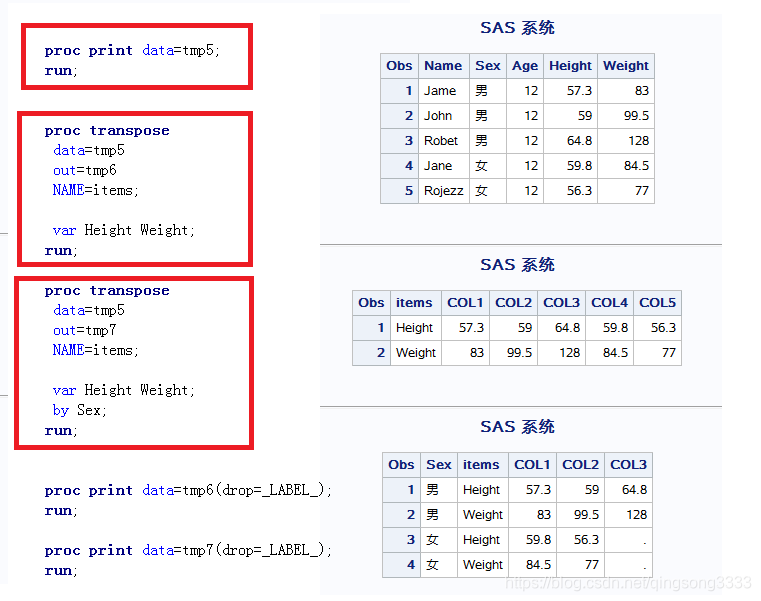Viewport: 761px width, 601px height.
Task: Select the "proc print data=tmp7(drop=_LABEL_);" line
Action: 188,550
